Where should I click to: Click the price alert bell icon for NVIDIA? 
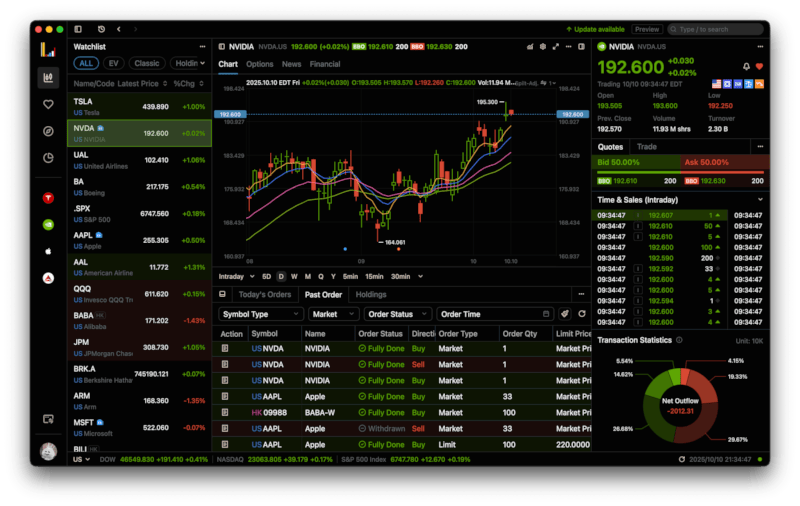[x=746, y=66]
